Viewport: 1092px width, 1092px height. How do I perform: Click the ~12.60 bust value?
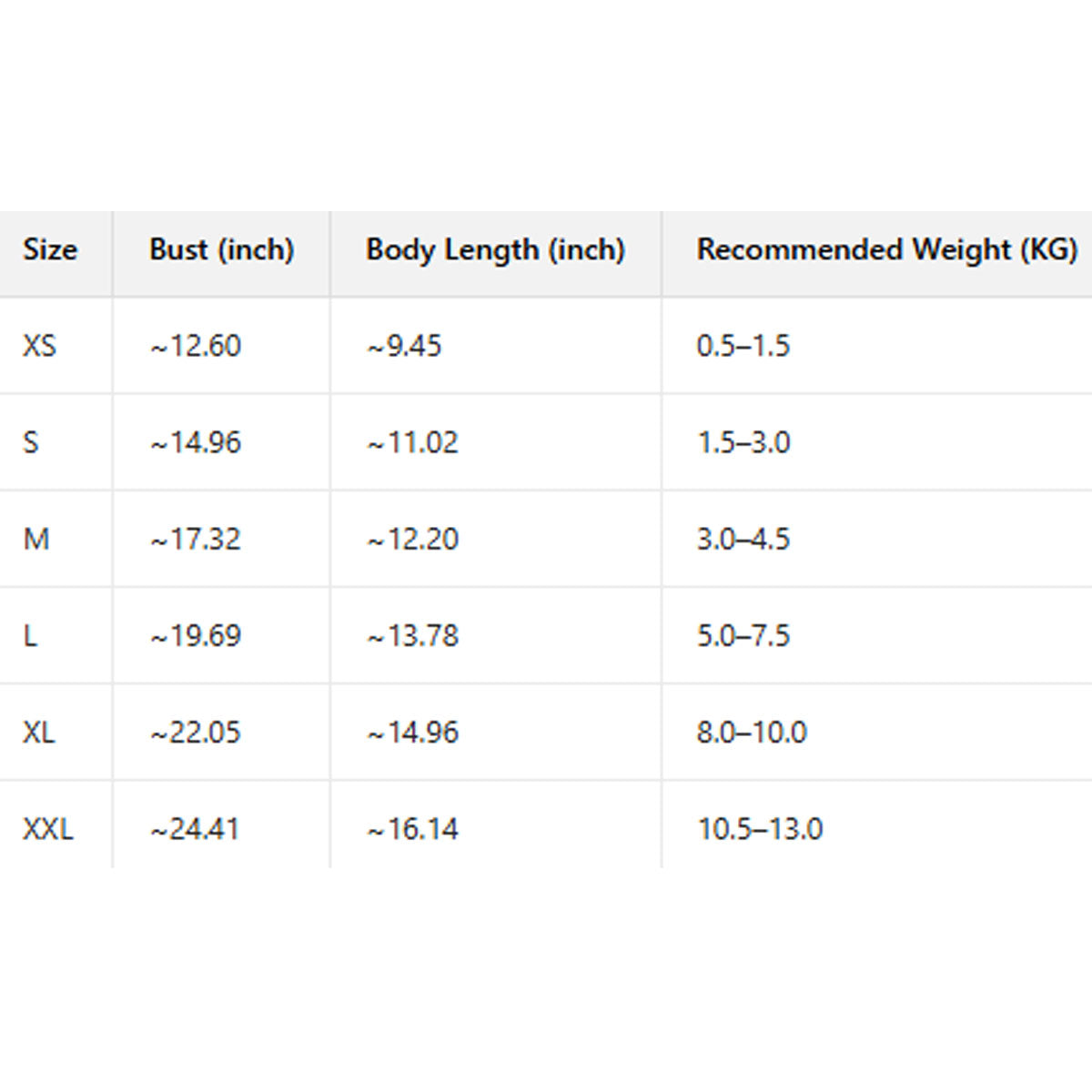pyautogui.click(x=196, y=346)
